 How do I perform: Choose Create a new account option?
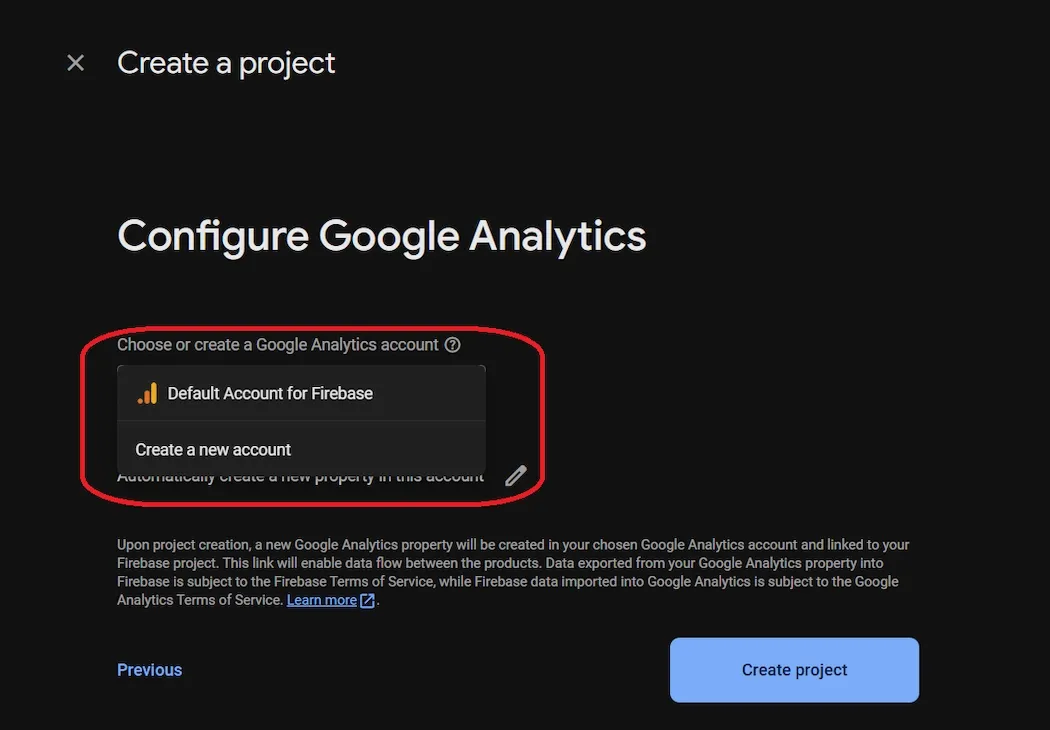tap(213, 450)
